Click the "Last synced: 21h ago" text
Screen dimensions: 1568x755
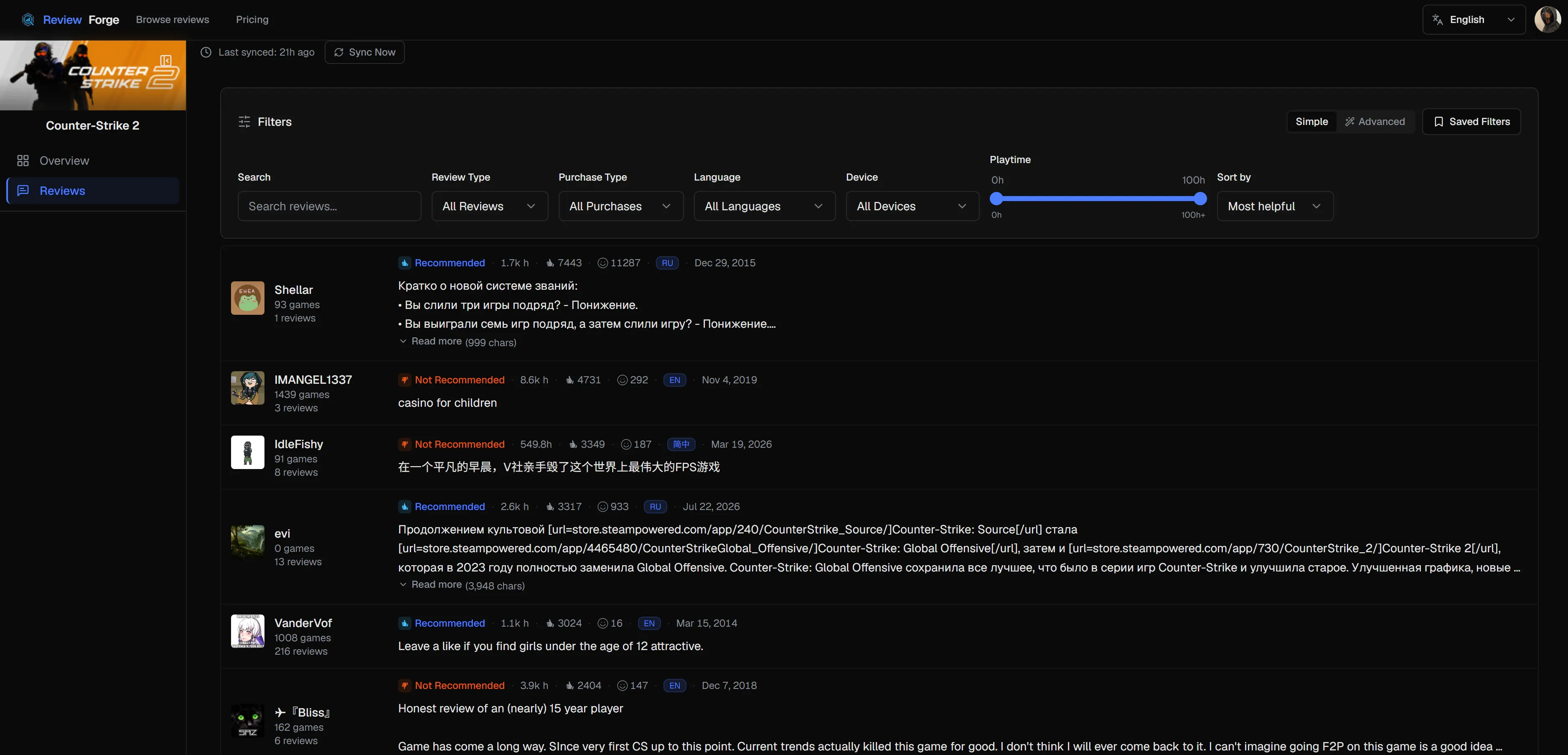coord(267,52)
